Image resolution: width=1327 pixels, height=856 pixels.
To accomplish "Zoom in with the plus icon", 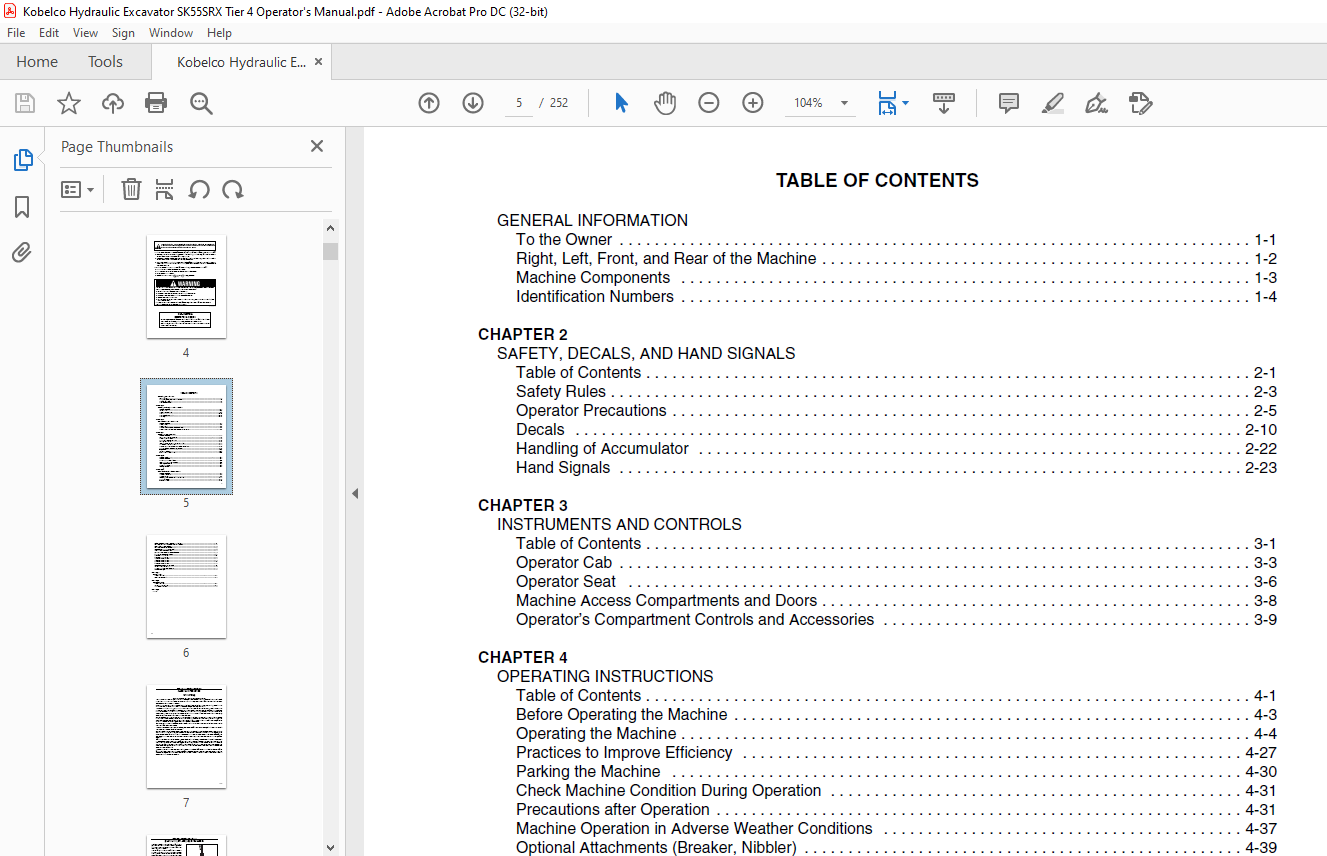I will point(753,103).
